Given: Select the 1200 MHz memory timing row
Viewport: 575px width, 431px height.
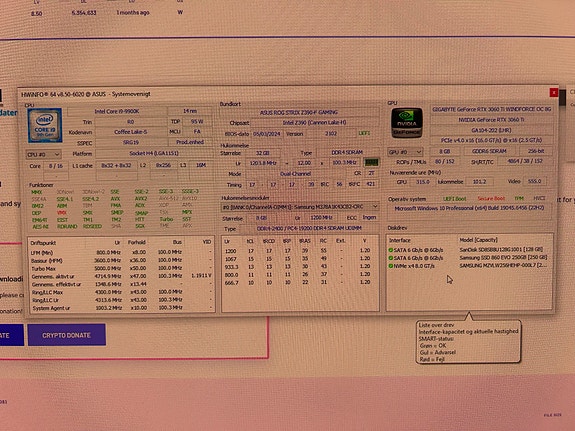Looking at the screenshot, I should pyautogui.click(x=300, y=251).
